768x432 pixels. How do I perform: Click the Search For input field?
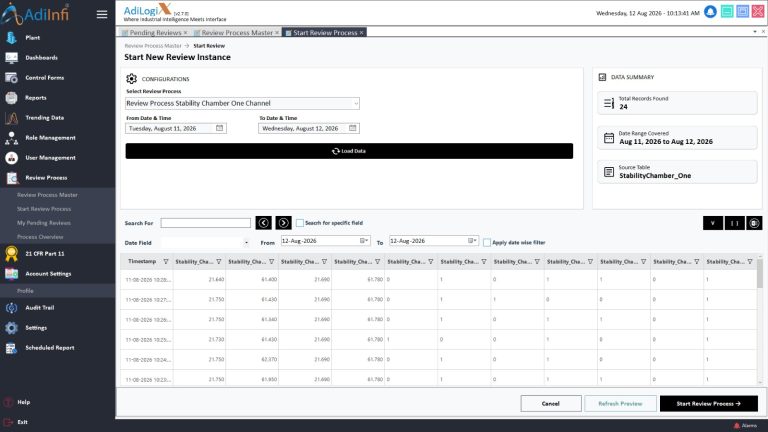[206, 223]
